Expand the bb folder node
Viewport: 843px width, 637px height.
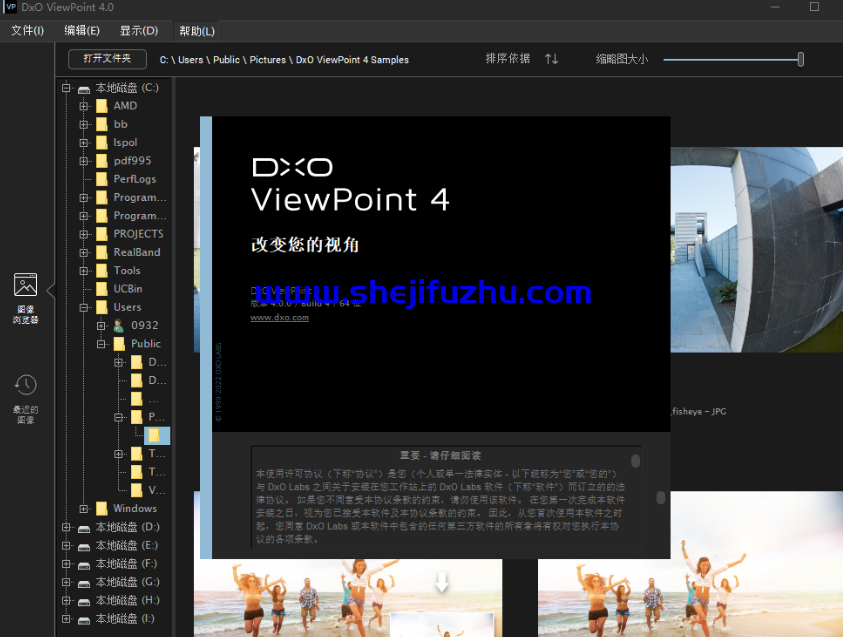83,124
